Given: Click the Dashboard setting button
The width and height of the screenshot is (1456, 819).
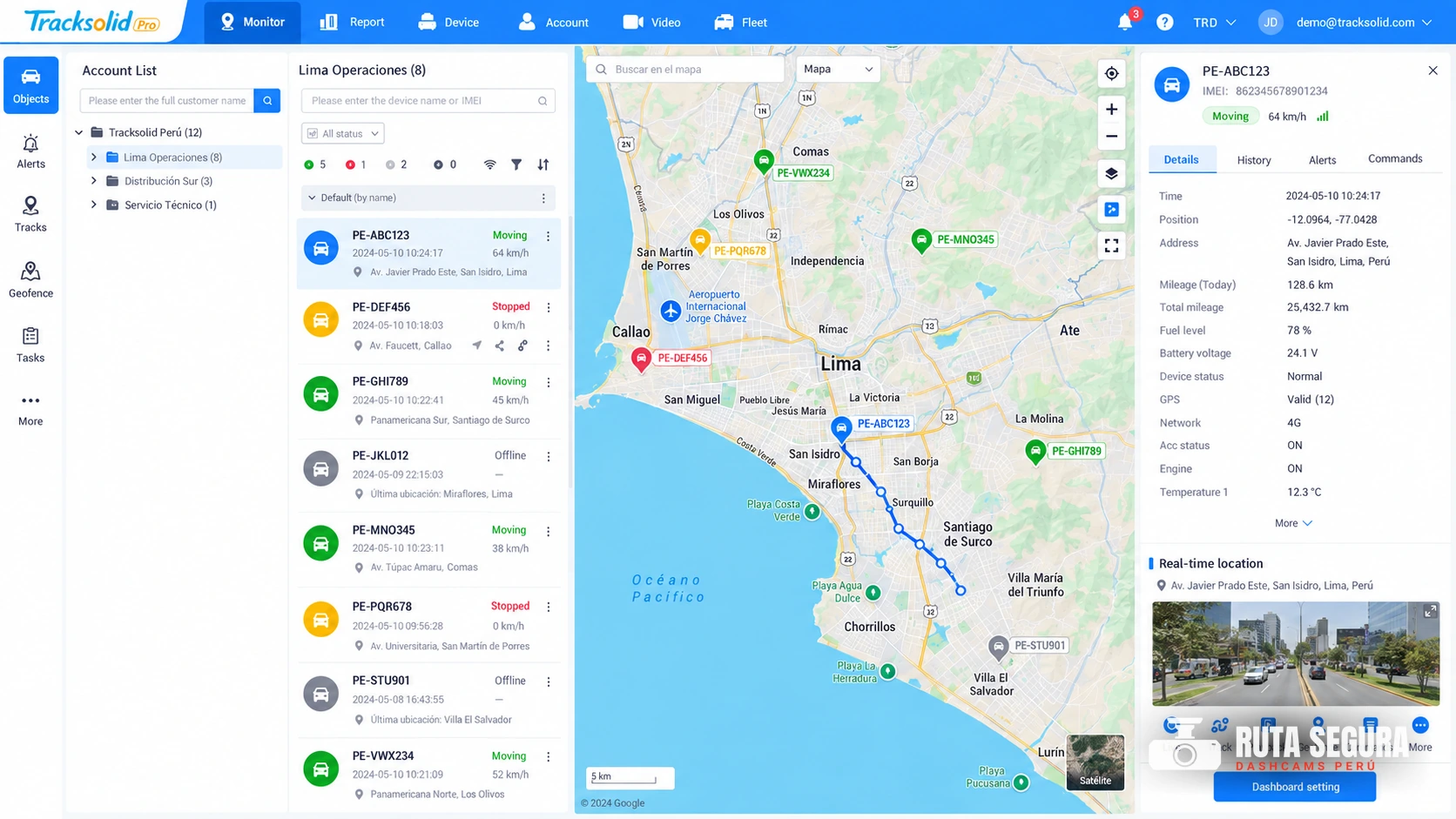Looking at the screenshot, I should (1295, 787).
